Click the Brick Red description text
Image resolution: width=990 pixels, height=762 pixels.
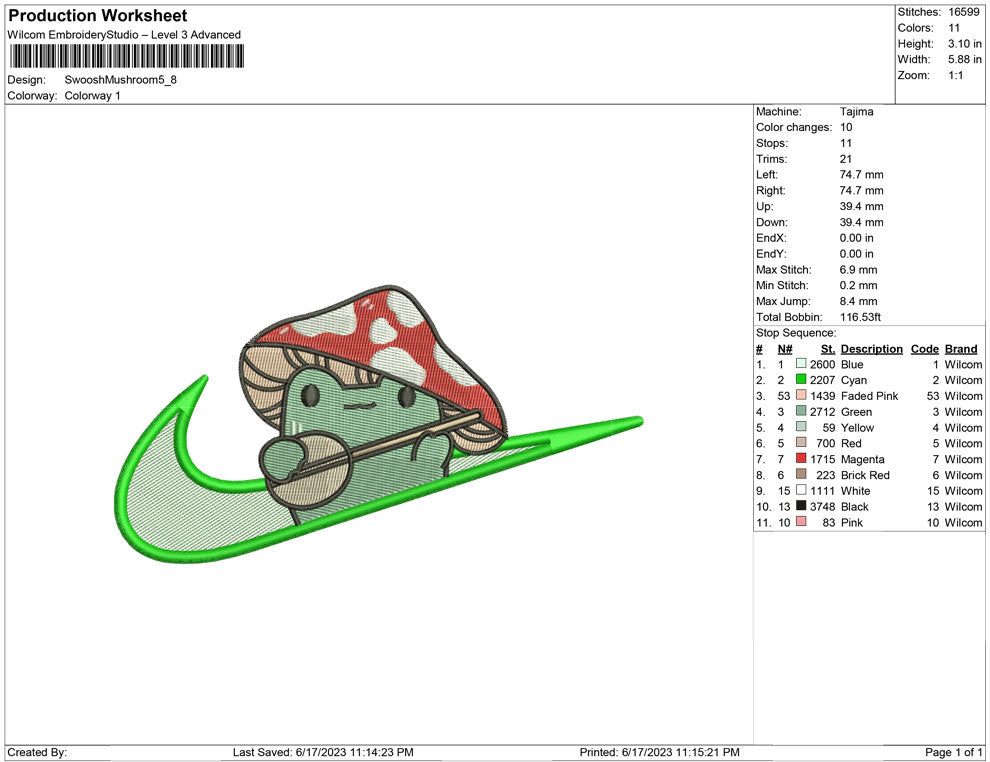[865, 475]
